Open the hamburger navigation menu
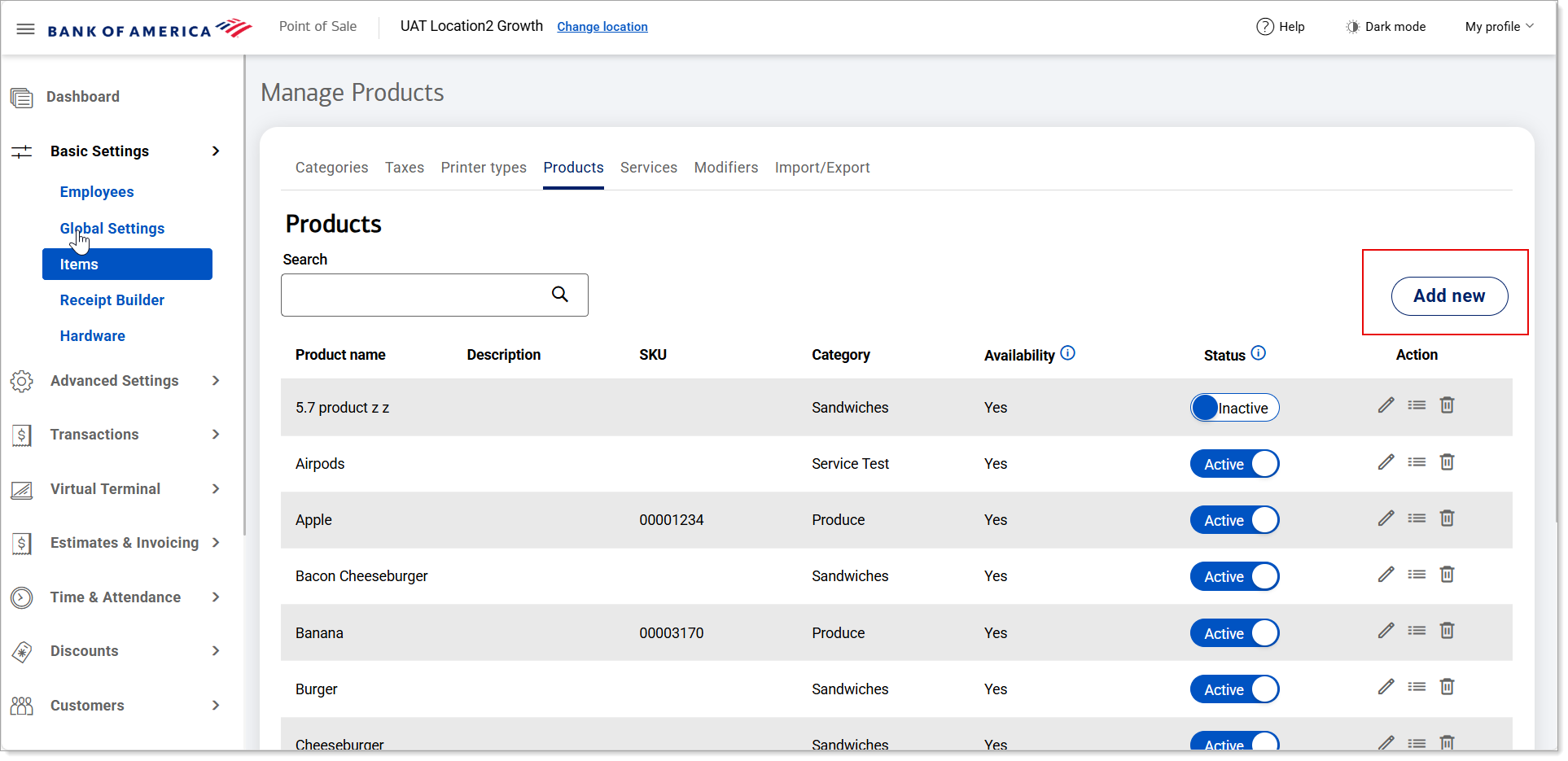This screenshot has width=1568, height=761. [25, 29]
